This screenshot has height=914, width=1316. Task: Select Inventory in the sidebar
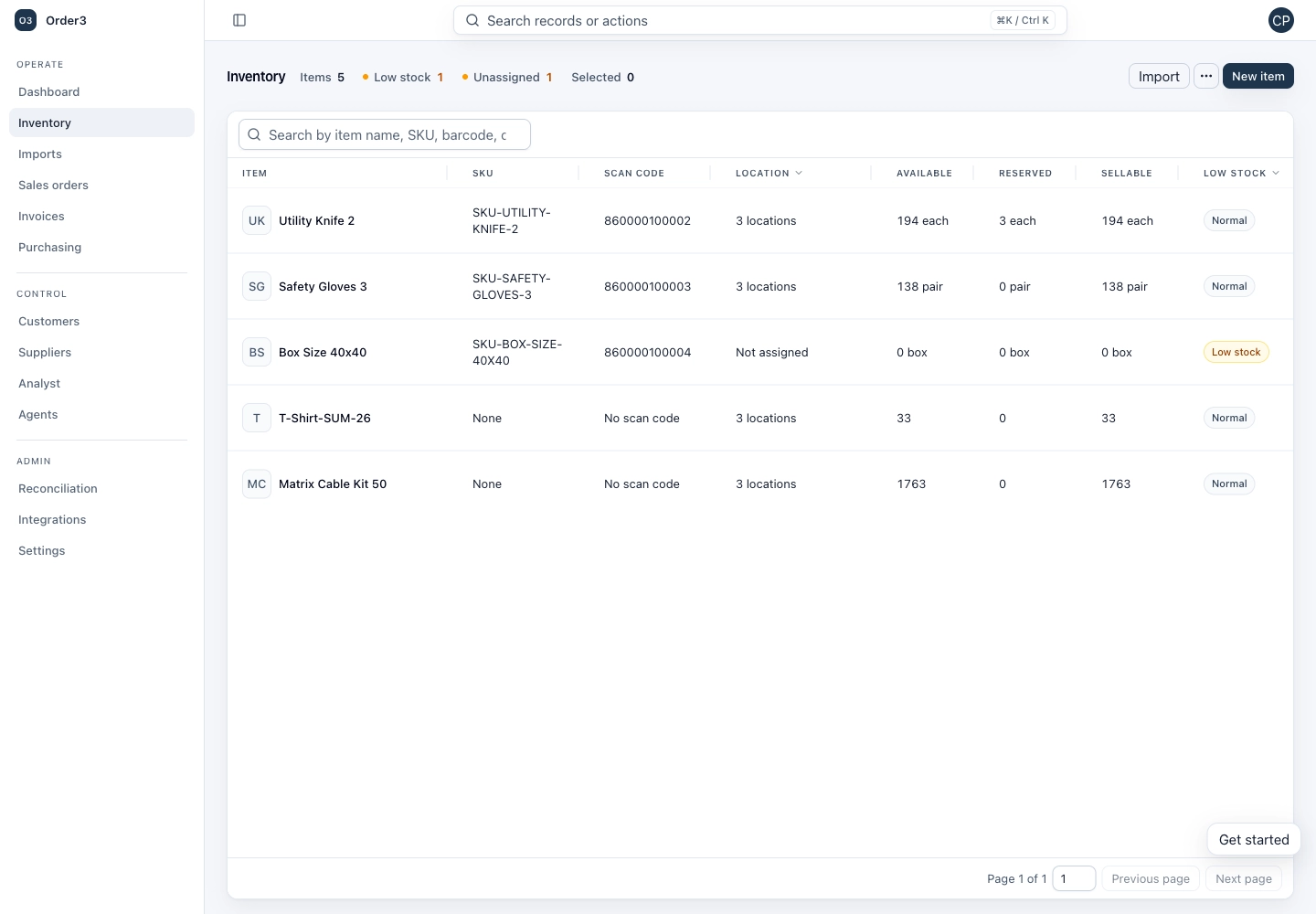coord(101,122)
